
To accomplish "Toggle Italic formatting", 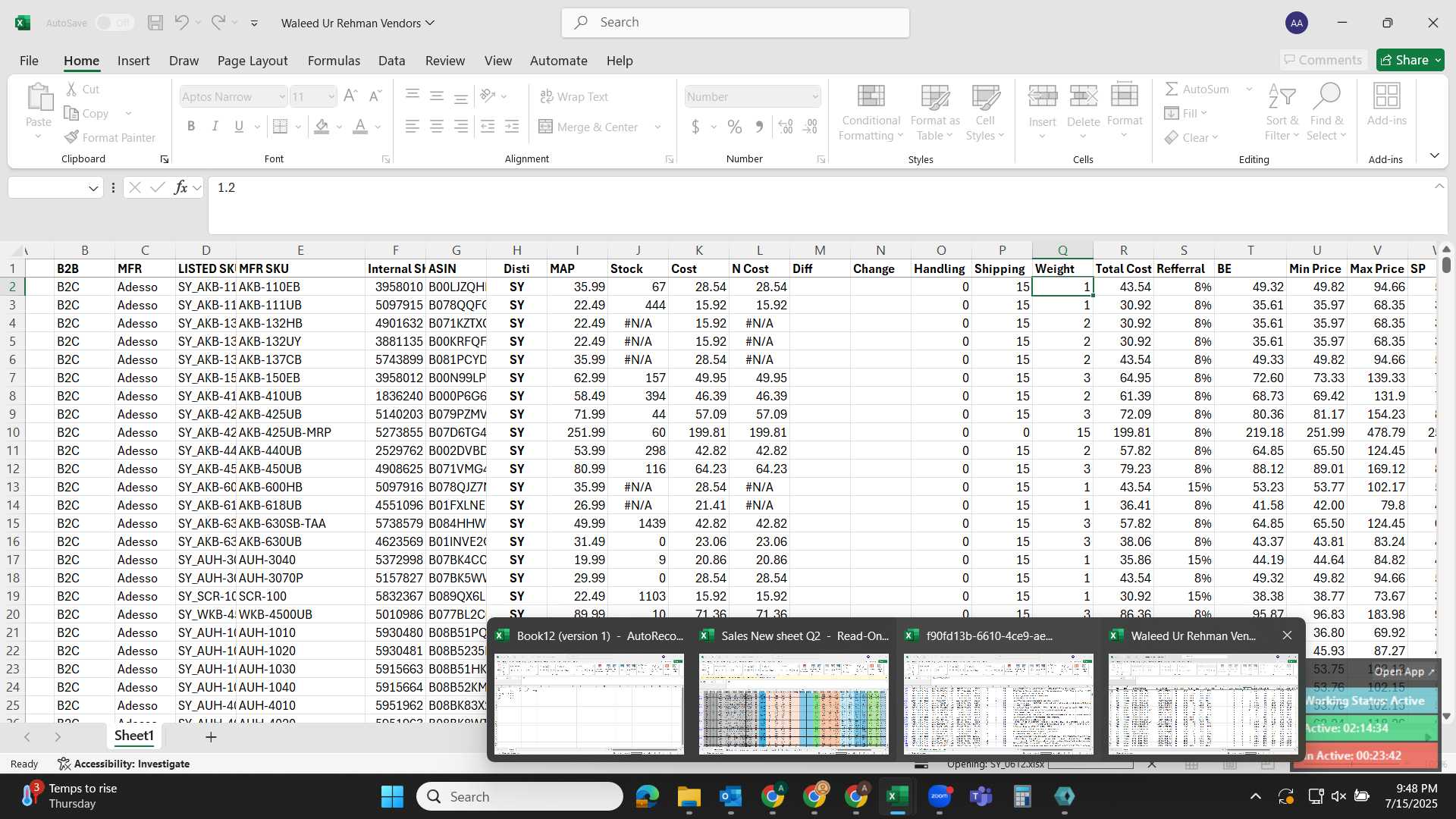I will [215, 127].
